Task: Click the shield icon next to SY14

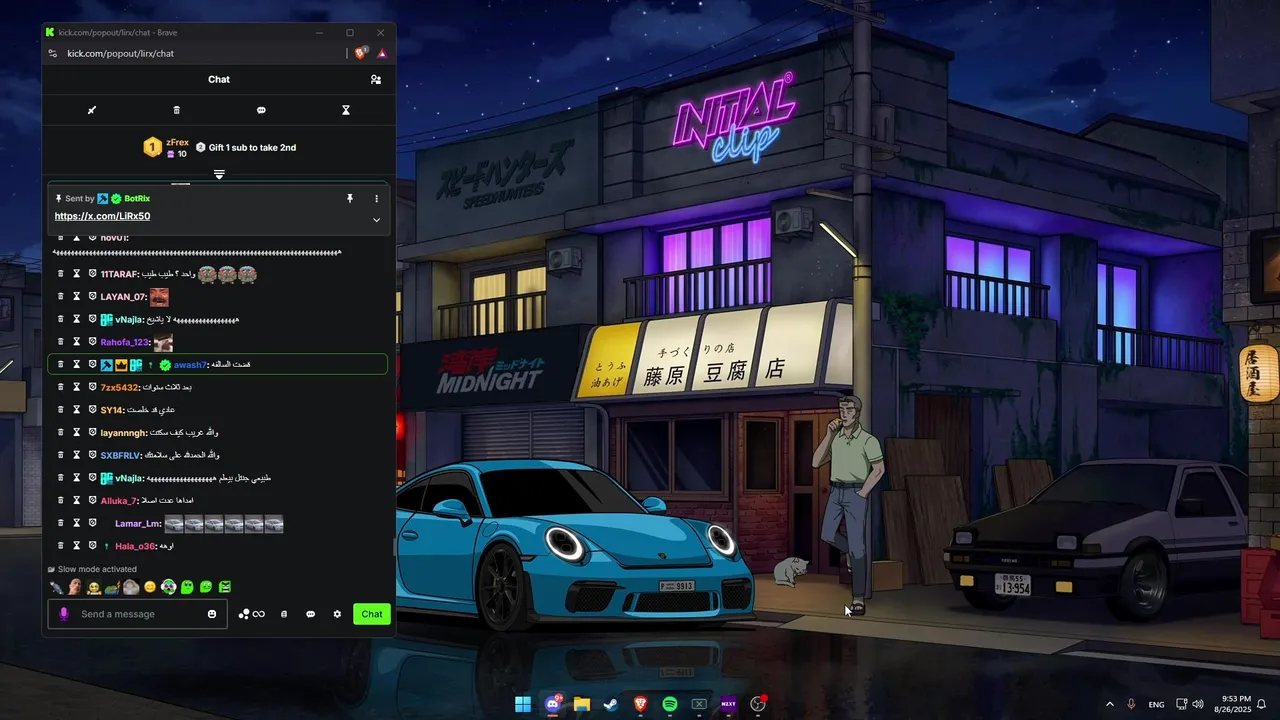Action: [93, 410]
